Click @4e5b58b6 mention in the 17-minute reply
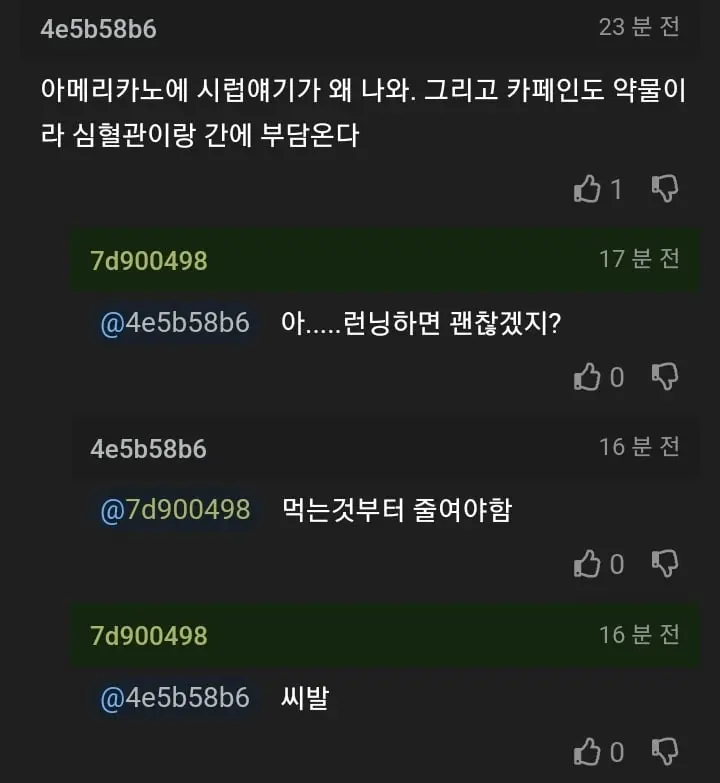The width and height of the screenshot is (720, 783). click(175, 323)
